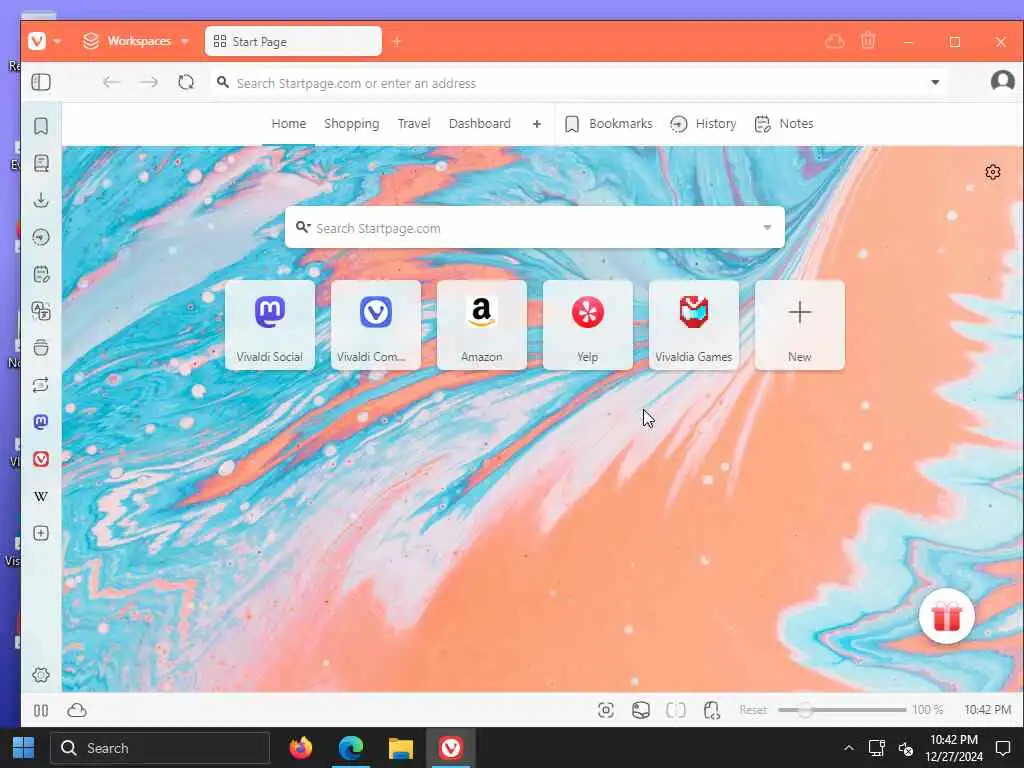Expand address bar typed history dropdown
Screen dimensions: 1024x768
coord(935,82)
